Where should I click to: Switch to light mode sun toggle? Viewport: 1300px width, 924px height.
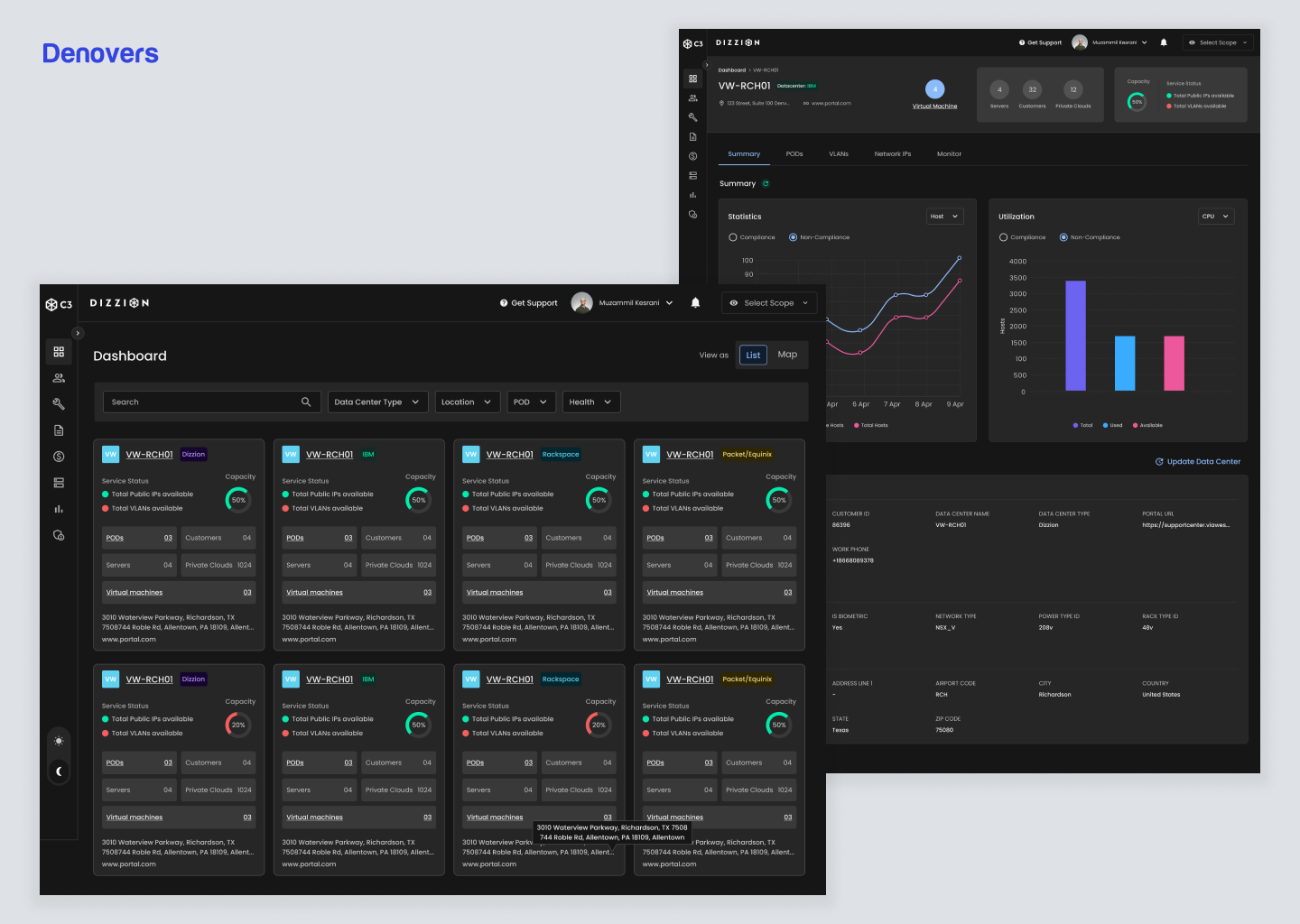coord(59,741)
